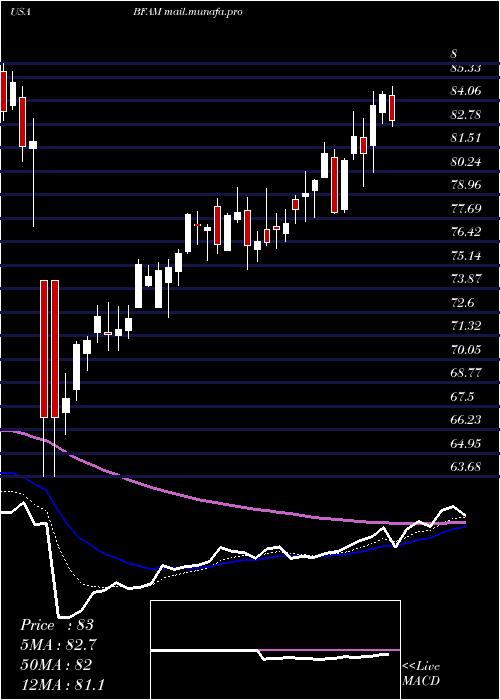The image size is (500, 700).
Task: Click the 73.87 price axis label
Action: tap(466, 279)
